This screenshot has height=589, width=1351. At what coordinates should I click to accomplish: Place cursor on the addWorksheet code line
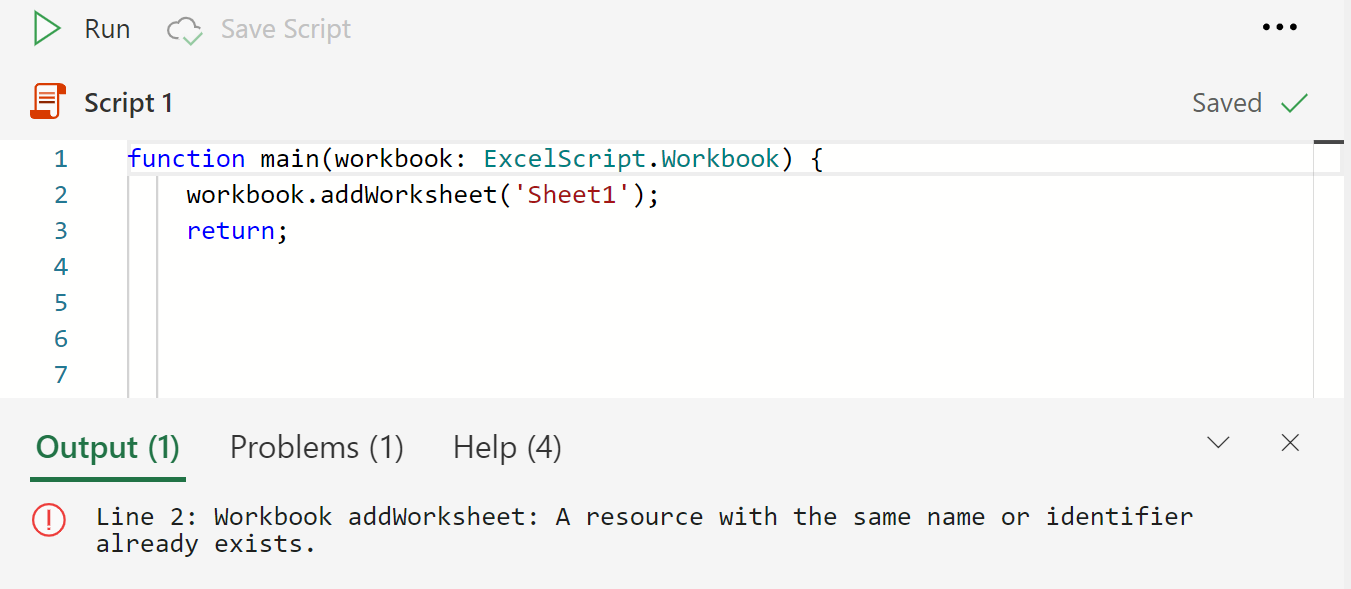click(x=420, y=194)
